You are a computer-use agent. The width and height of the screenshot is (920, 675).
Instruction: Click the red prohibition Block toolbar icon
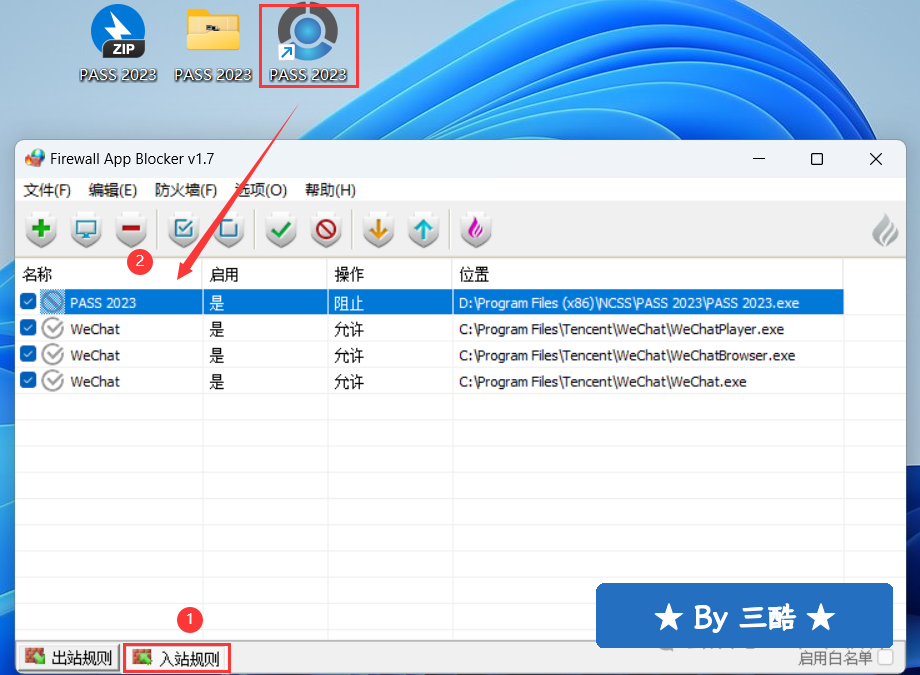pyautogui.click(x=326, y=230)
